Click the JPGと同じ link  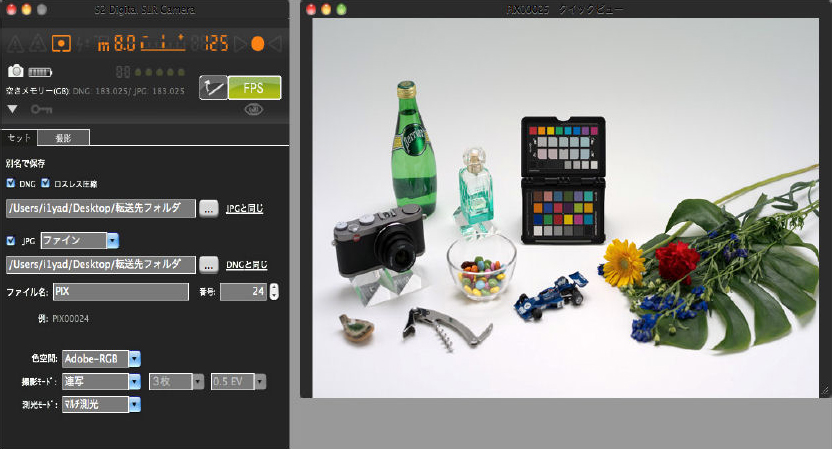tap(245, 209)
